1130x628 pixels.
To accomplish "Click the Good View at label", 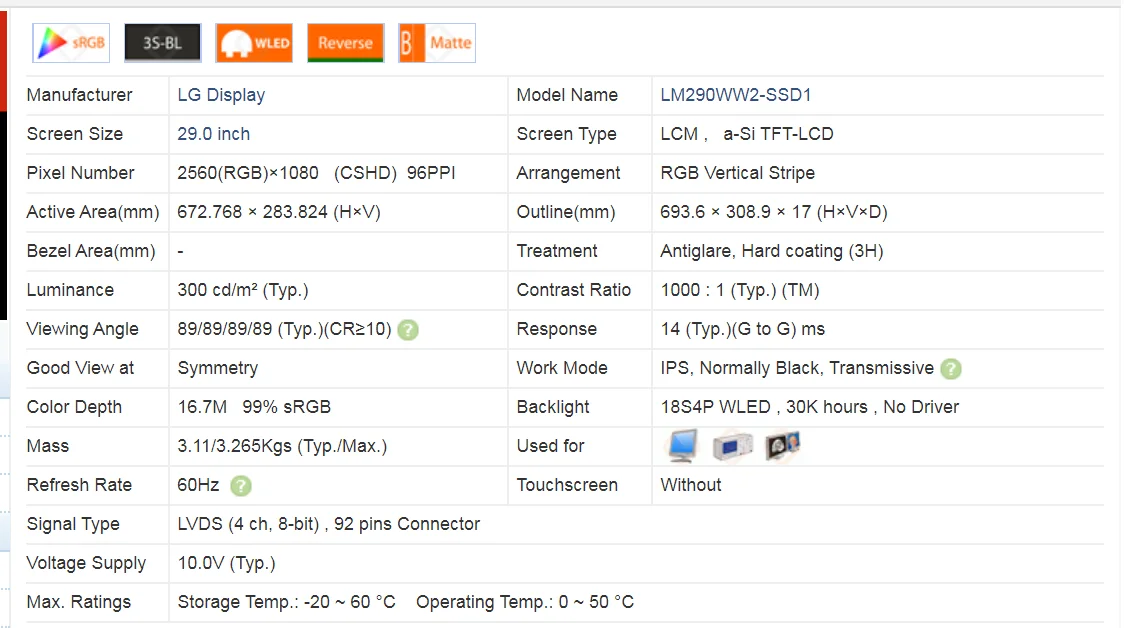I will point(80,368).
